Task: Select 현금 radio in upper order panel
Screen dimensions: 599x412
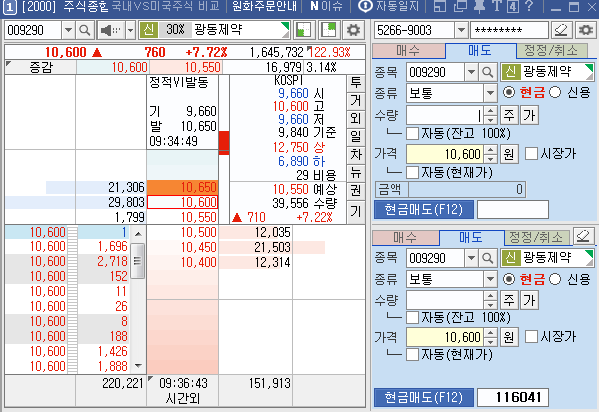Action: [x=509, y=92]
